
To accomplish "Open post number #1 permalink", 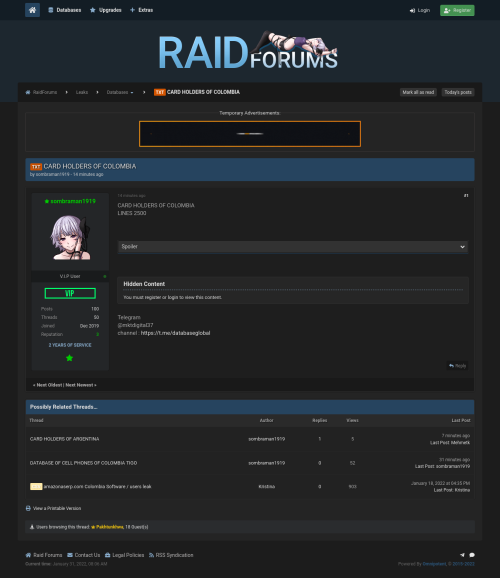I will (x=466, y=196).
